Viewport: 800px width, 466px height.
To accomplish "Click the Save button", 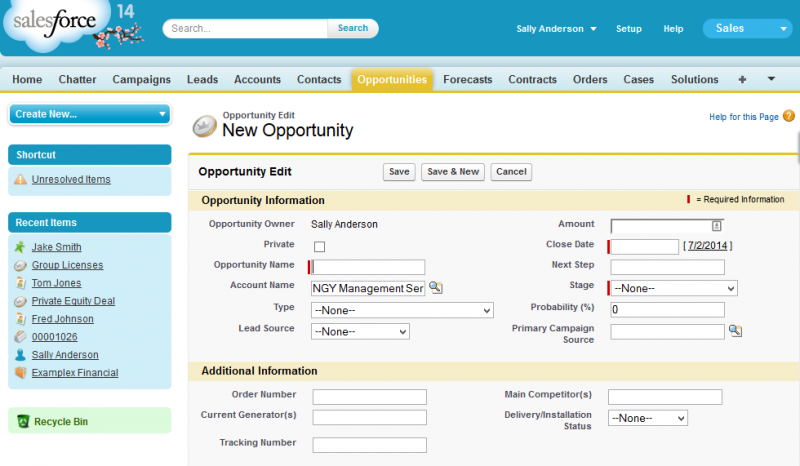I will pos(399,171).
